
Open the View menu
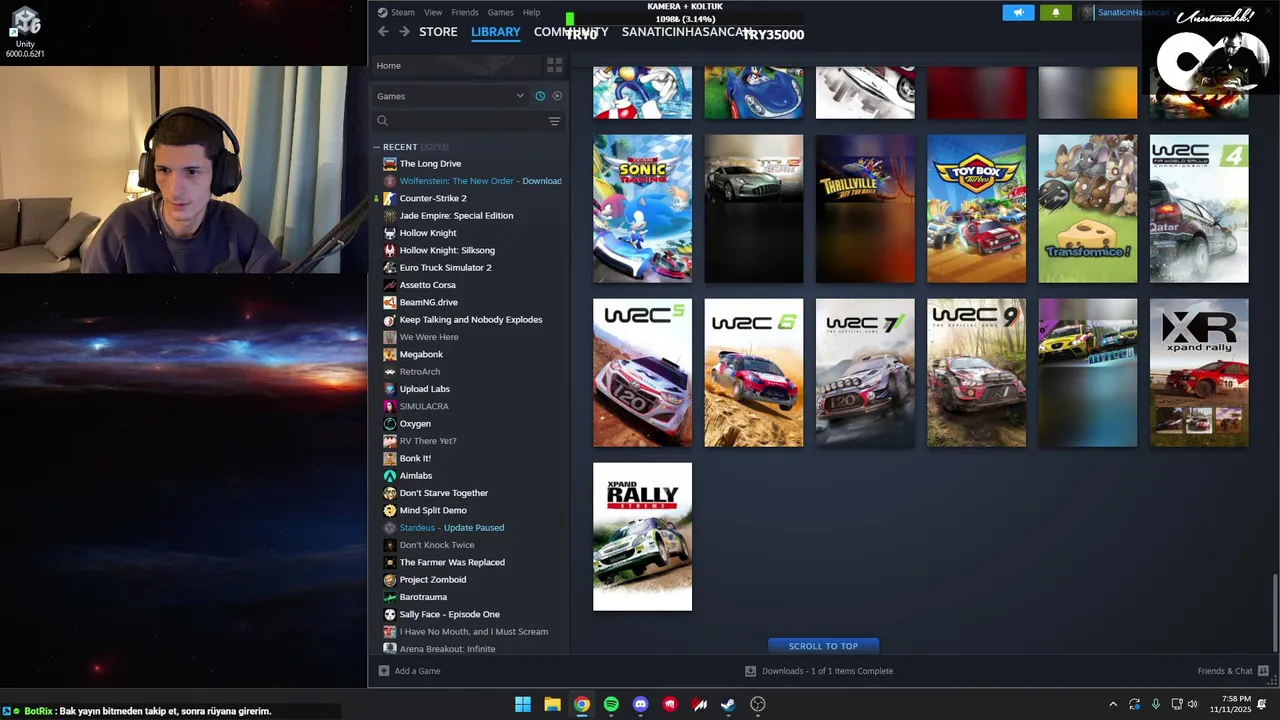click(433, 12)
